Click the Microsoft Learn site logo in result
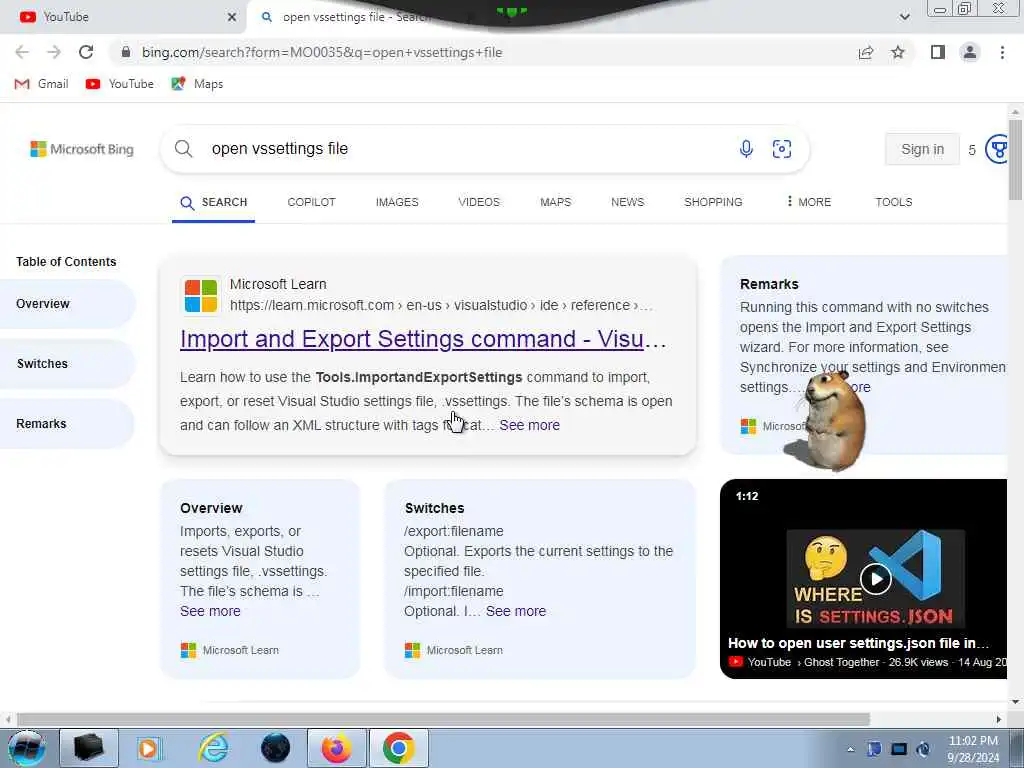The width and height of the screenshot is (1024, 768). point(201,296)
